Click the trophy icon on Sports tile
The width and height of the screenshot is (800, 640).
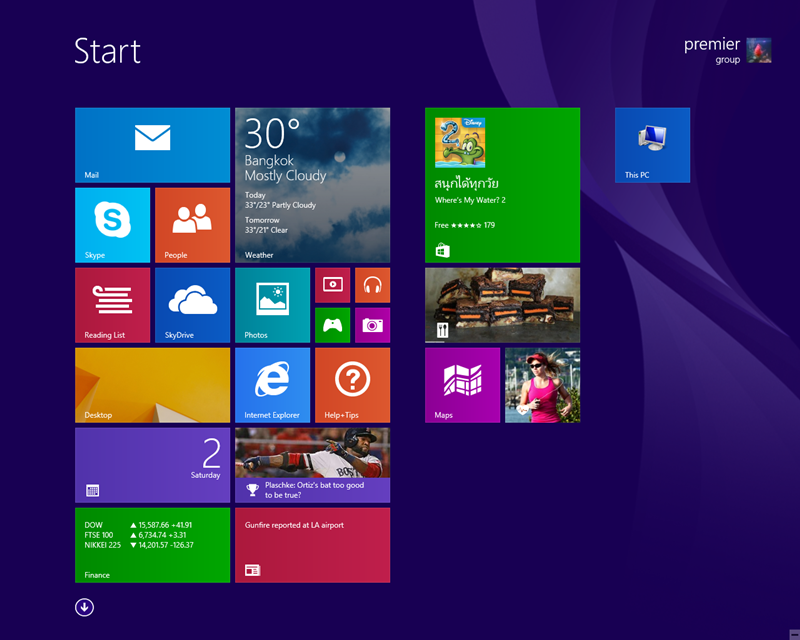[252, 490]
